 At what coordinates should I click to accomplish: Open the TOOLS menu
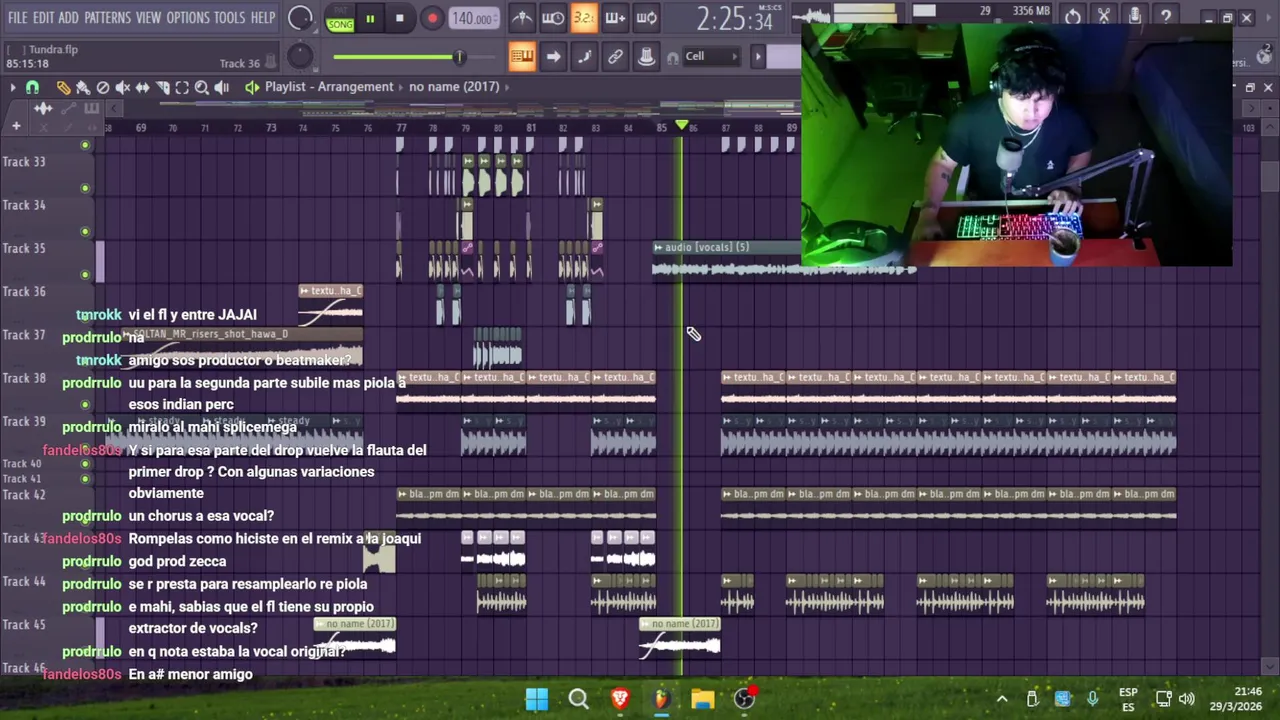229,18
